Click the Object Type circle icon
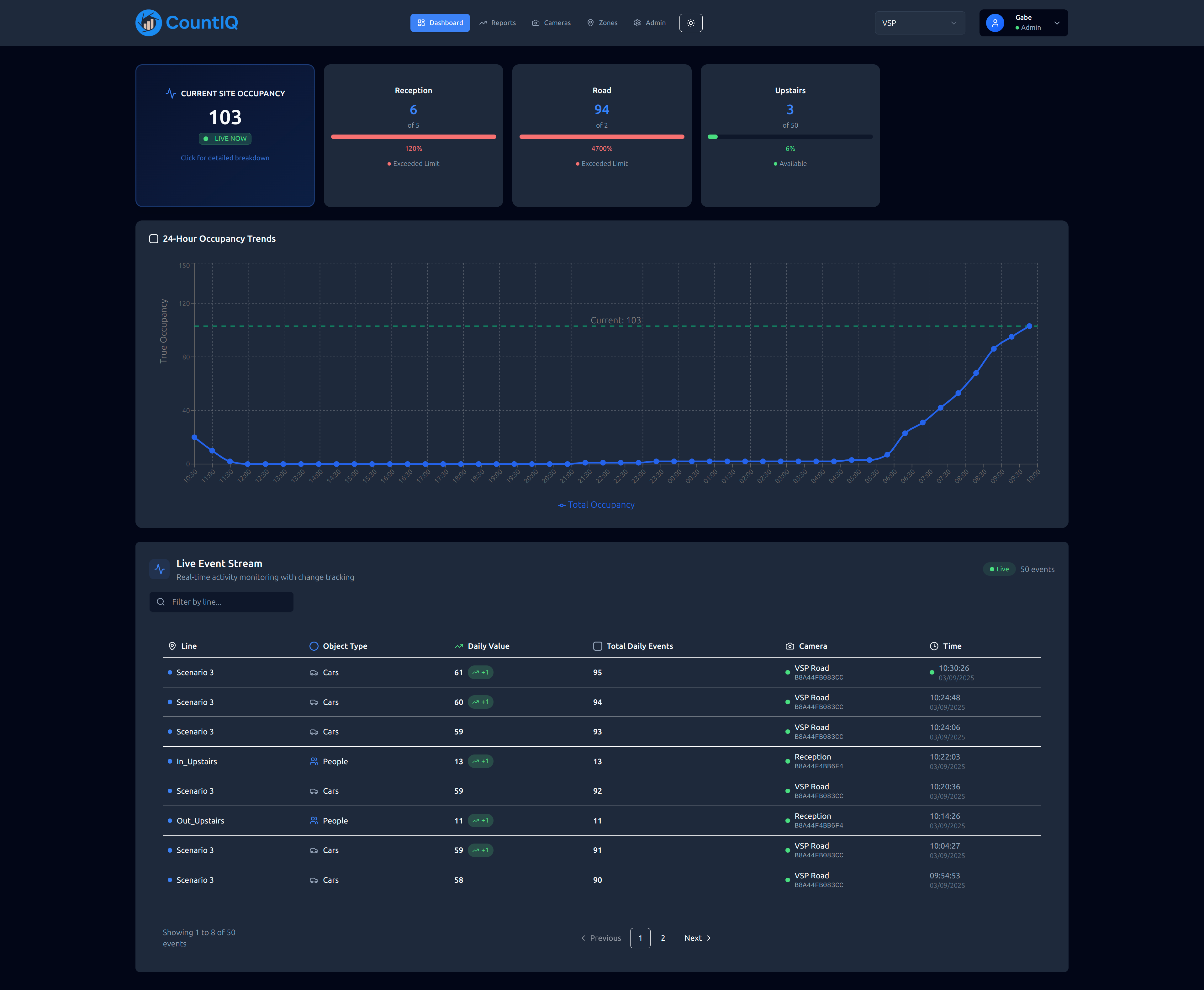Image resolution: width=1204 pixels, height=990 pixels. click(314, 646)
